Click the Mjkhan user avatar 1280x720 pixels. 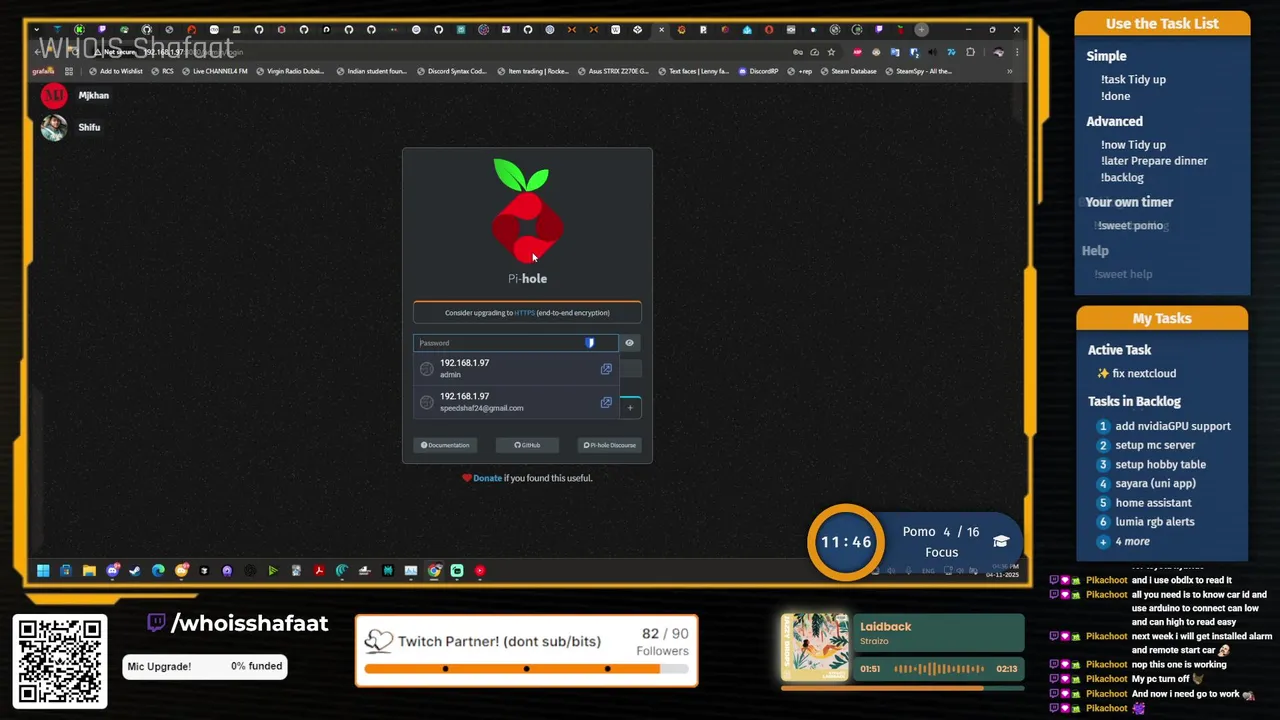pyautogui.click(x=53, y=96)
